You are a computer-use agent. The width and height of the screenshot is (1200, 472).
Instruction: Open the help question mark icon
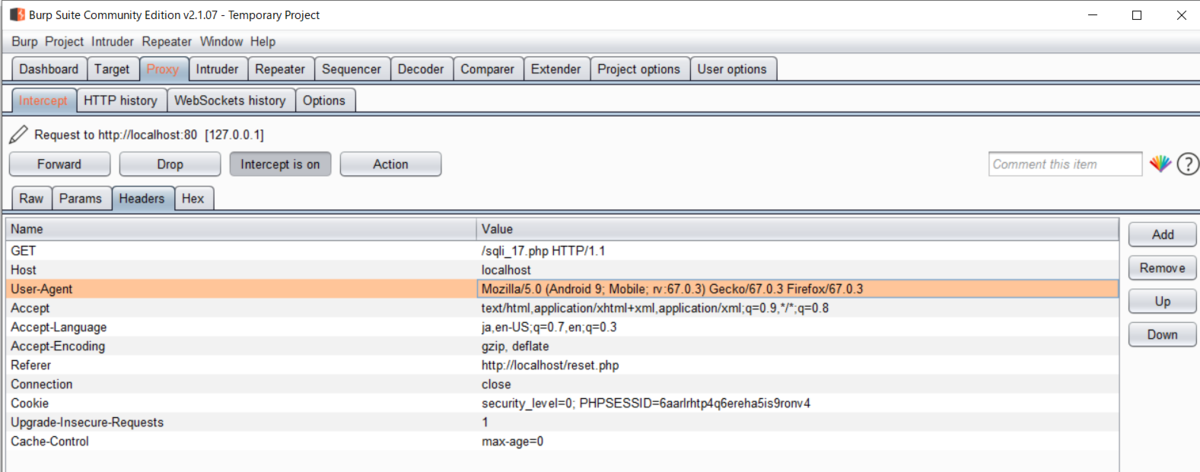point(1187,164)
